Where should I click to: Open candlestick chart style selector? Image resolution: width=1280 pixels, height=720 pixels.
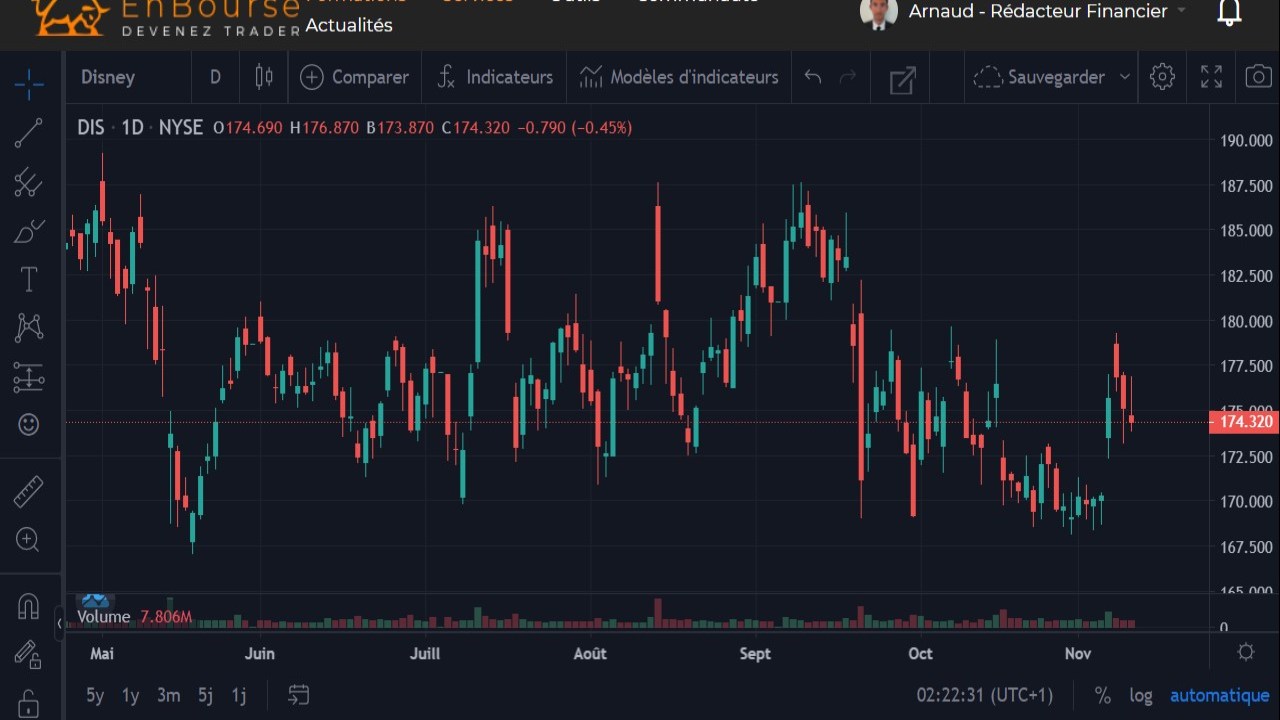[x=264, y=77]
